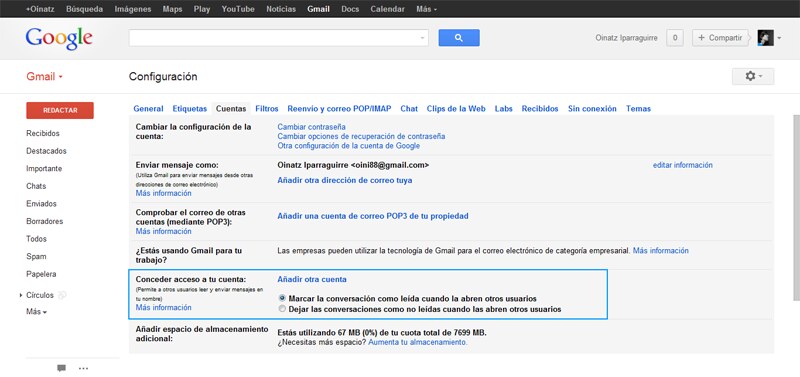This screenshot has height=377, width=800.
Task: Open the Borradores folder
Action: coord(45,221)
